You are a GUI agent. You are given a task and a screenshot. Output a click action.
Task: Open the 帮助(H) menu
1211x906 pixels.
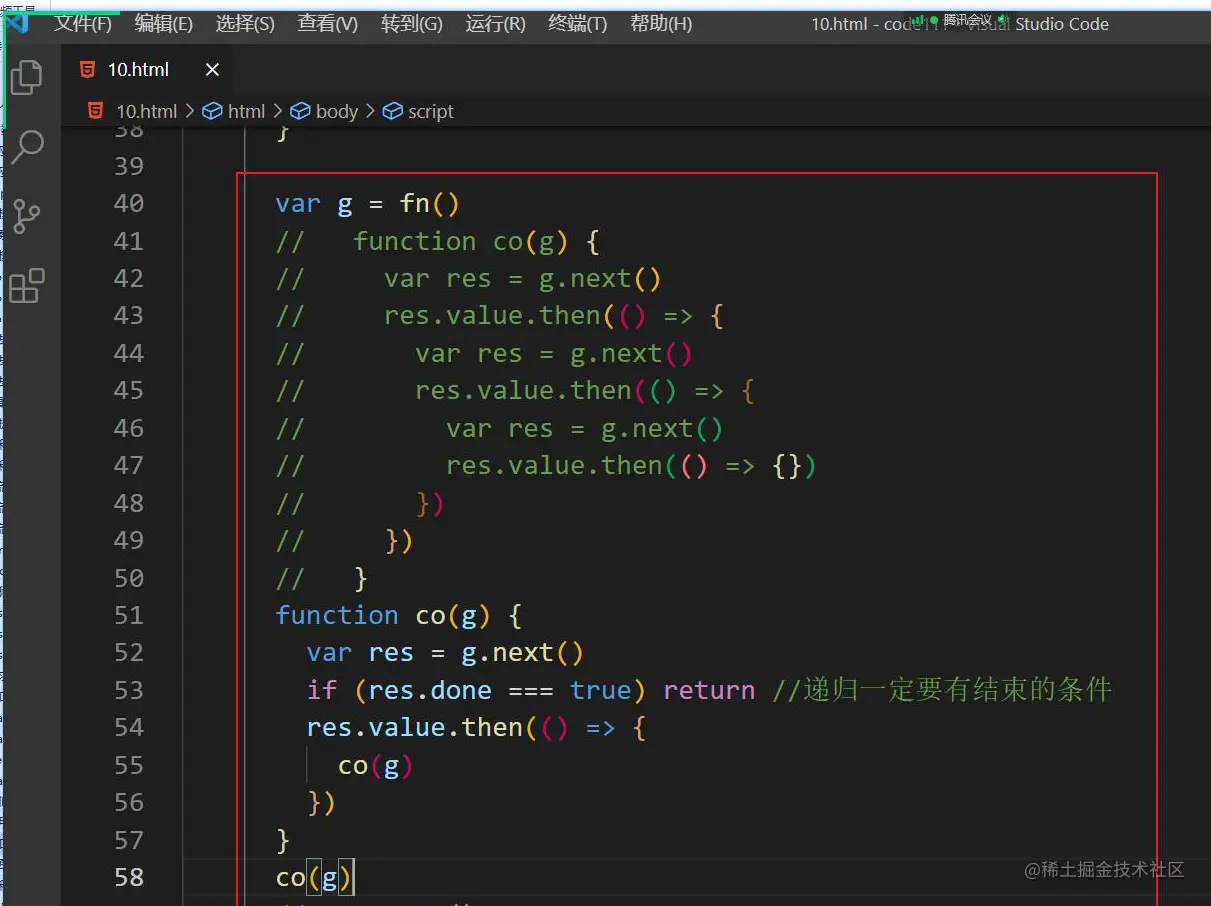point(661,24)
